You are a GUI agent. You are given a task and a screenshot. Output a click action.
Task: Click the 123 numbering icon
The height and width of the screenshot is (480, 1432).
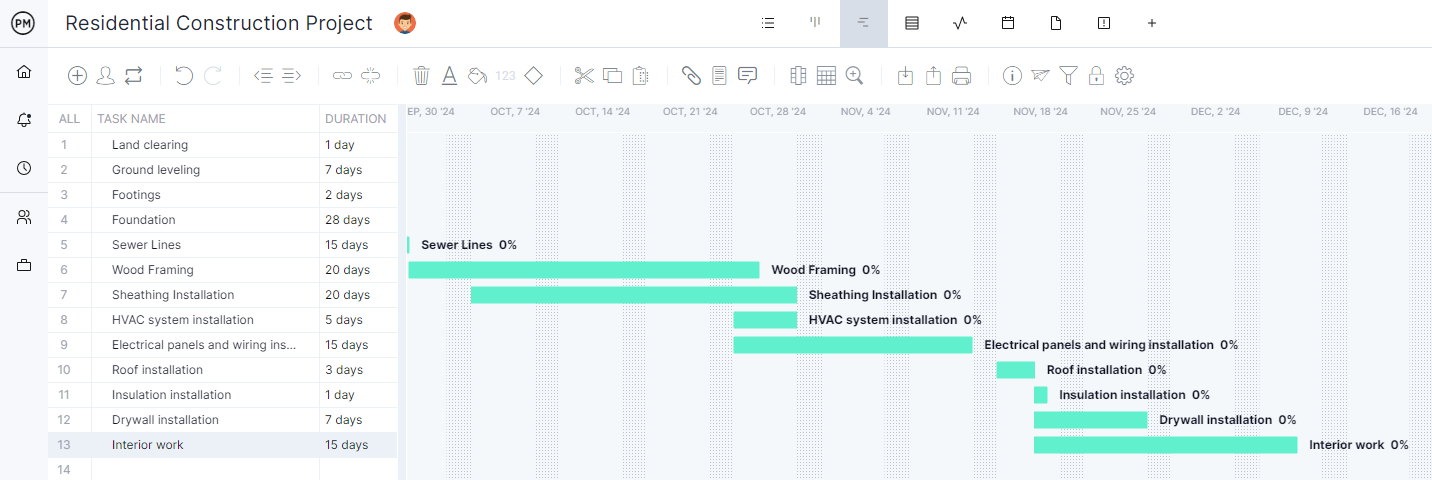(x=506, y=75)
